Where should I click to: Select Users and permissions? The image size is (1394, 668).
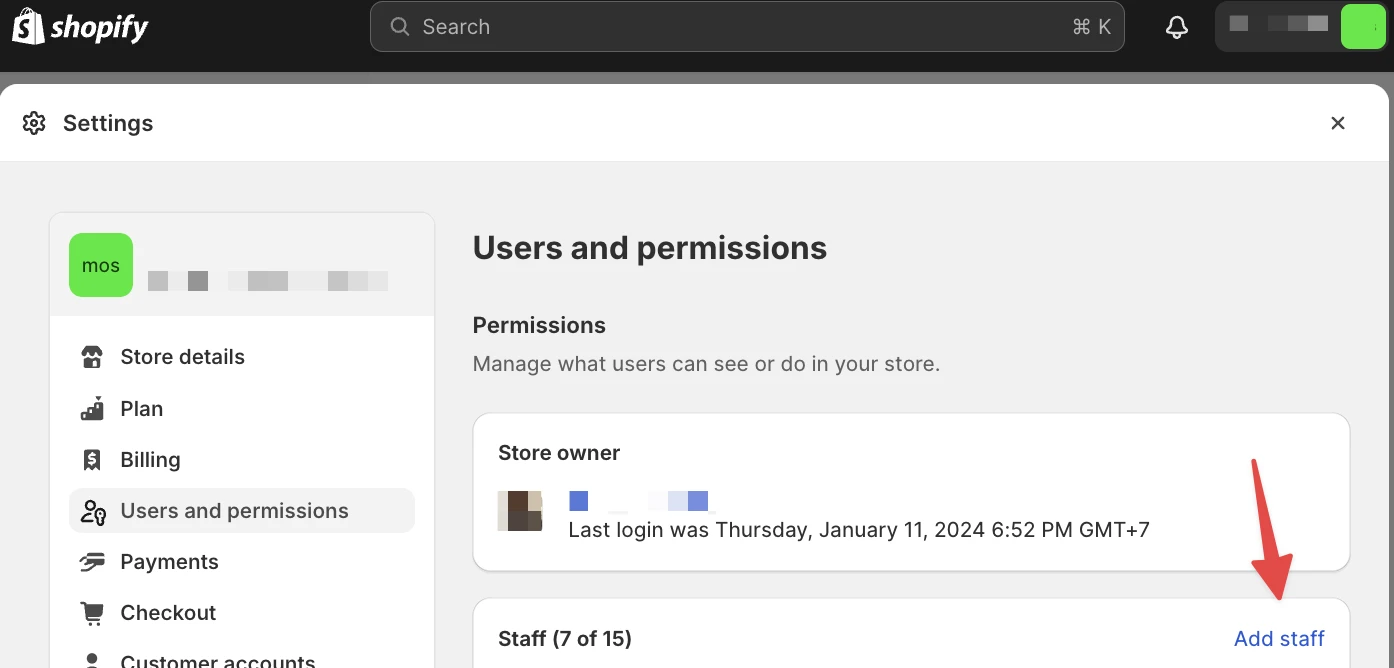click(x=242, y=511)
